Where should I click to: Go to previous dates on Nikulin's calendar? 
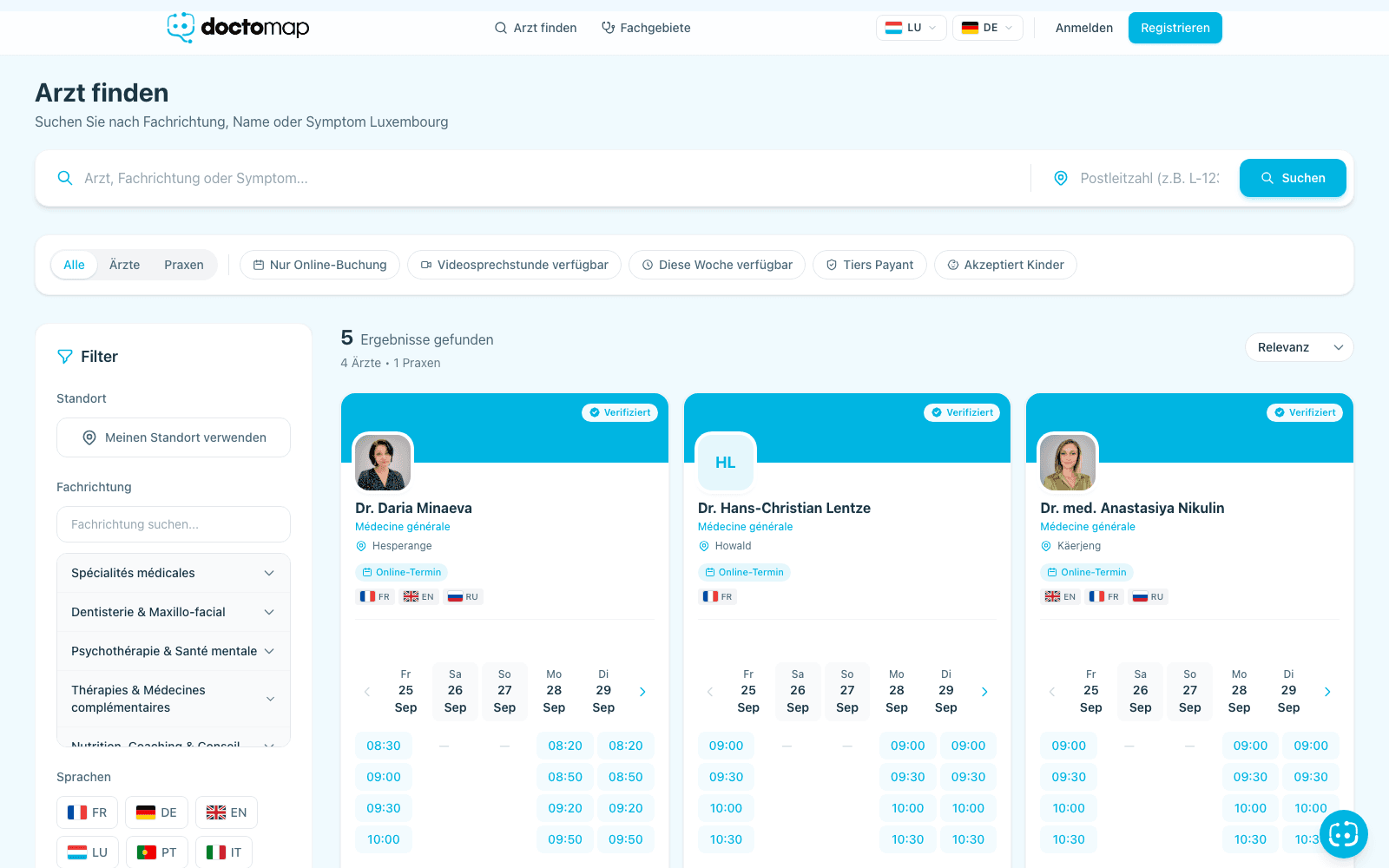click(x=1052, y=692)
